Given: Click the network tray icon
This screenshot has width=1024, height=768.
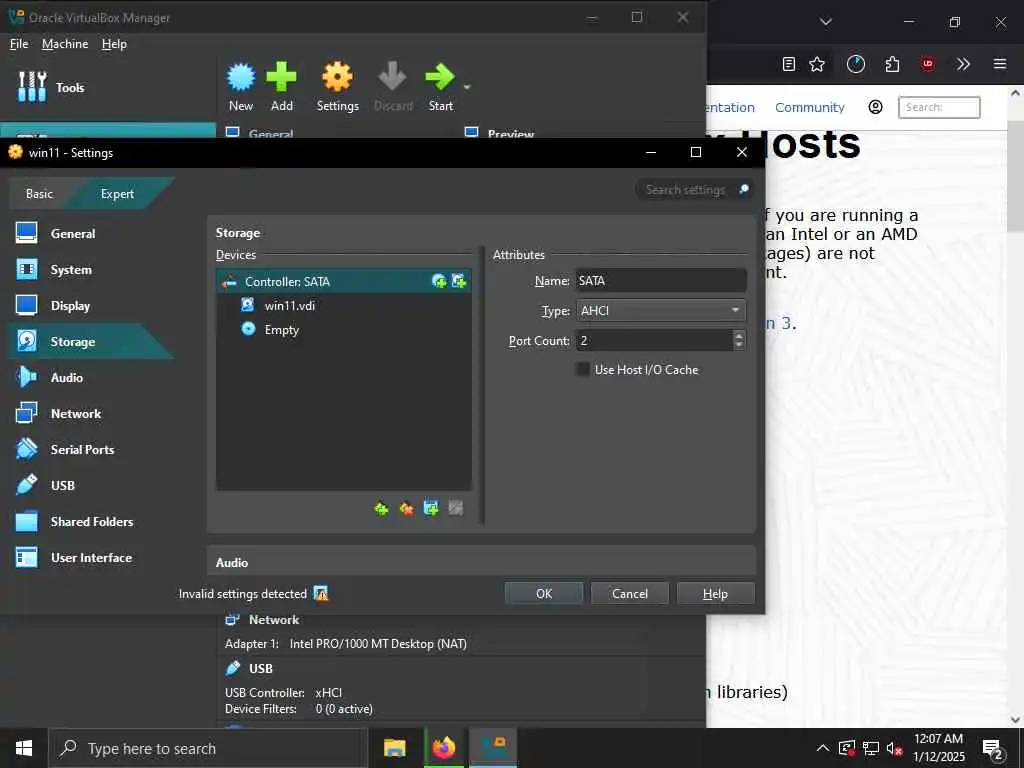Looking at the screenshot, I should point(871,748).
